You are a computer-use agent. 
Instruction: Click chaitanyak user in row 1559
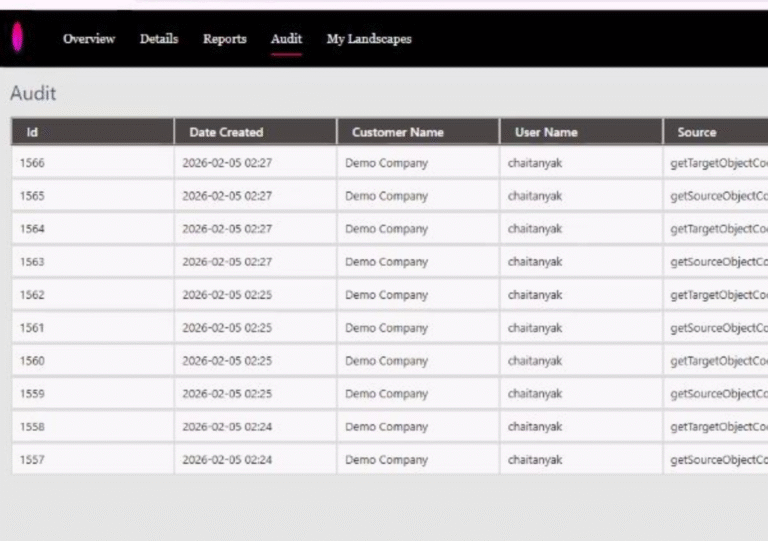coord(534,394)
